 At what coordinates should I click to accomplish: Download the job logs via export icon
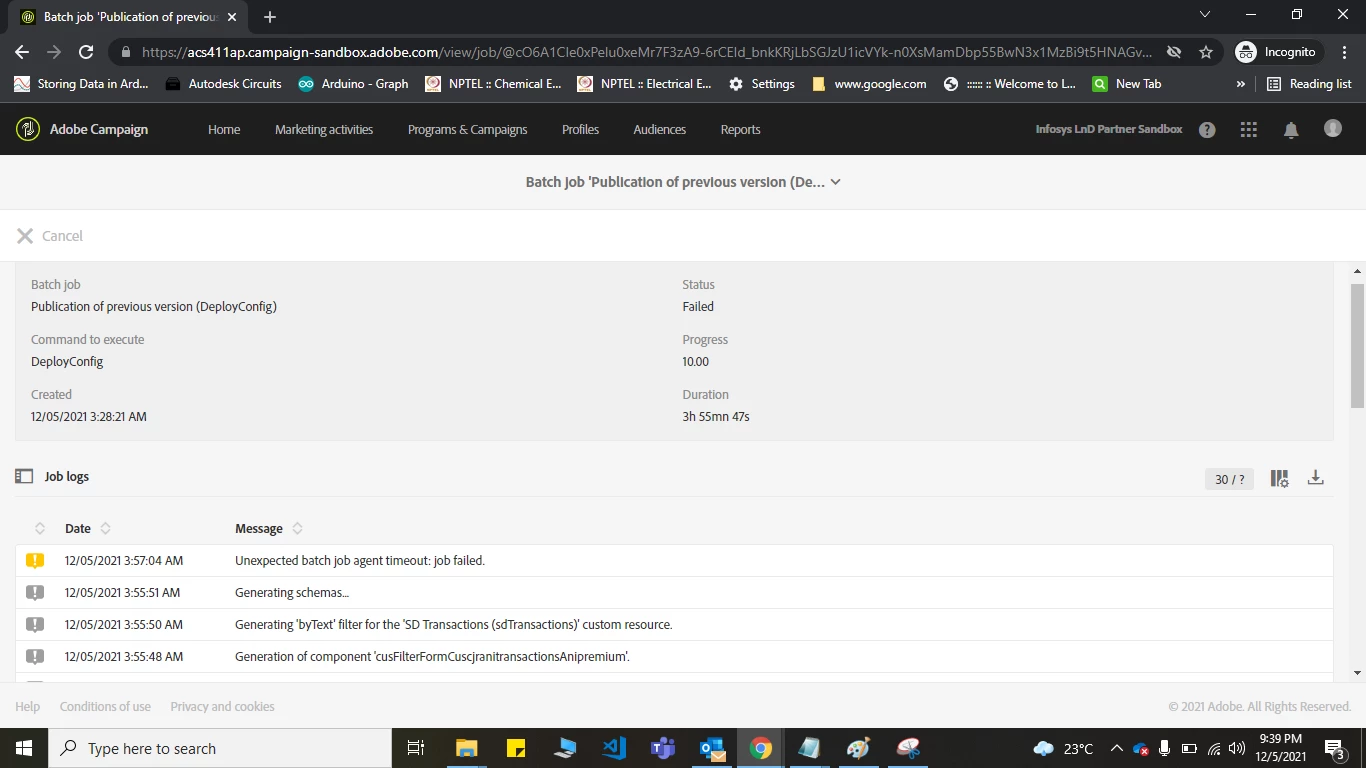coord(1315,478)
